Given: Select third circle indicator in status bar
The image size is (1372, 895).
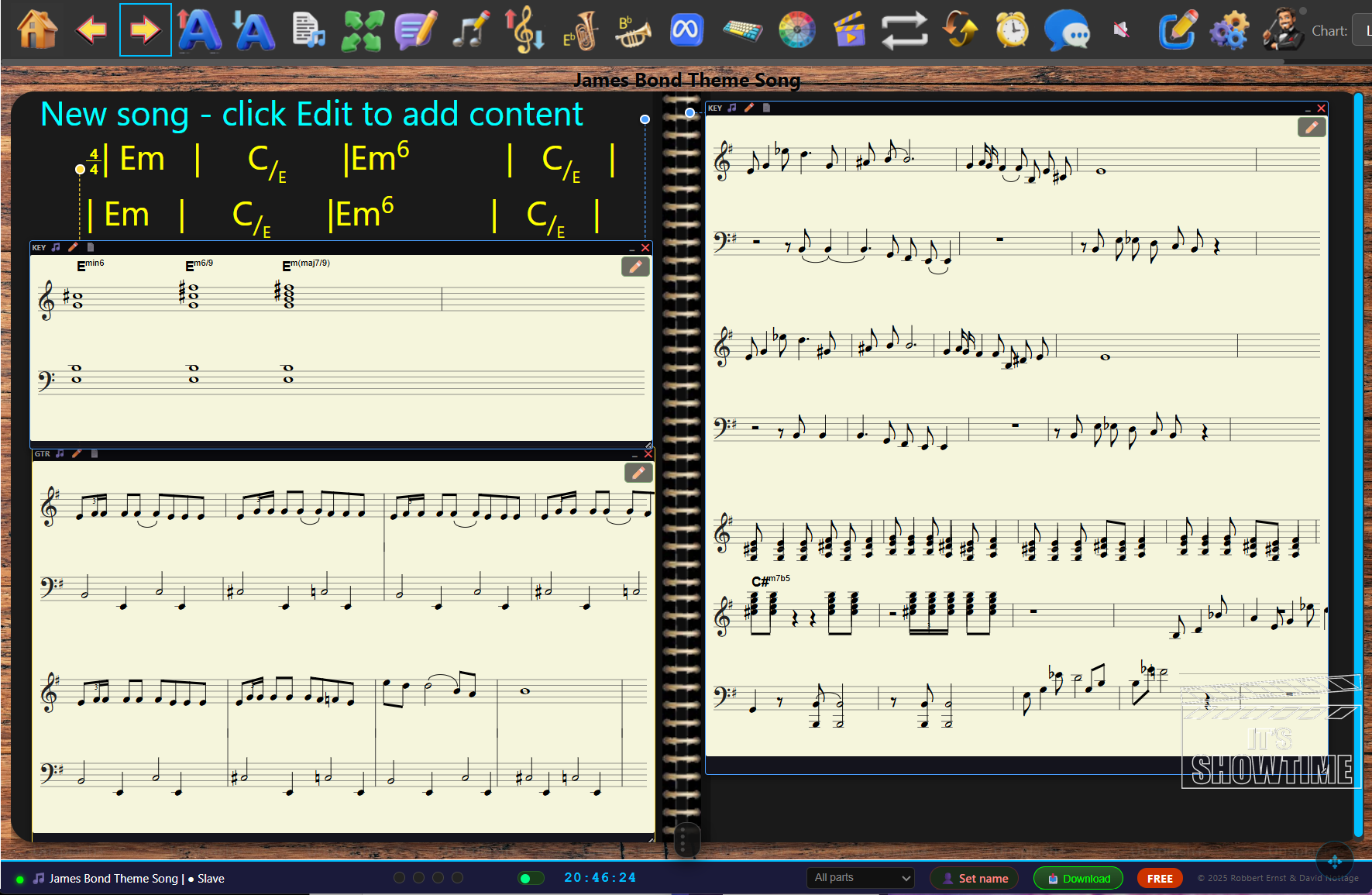Looking at the screenshot, I should click(x=438, y=877).
